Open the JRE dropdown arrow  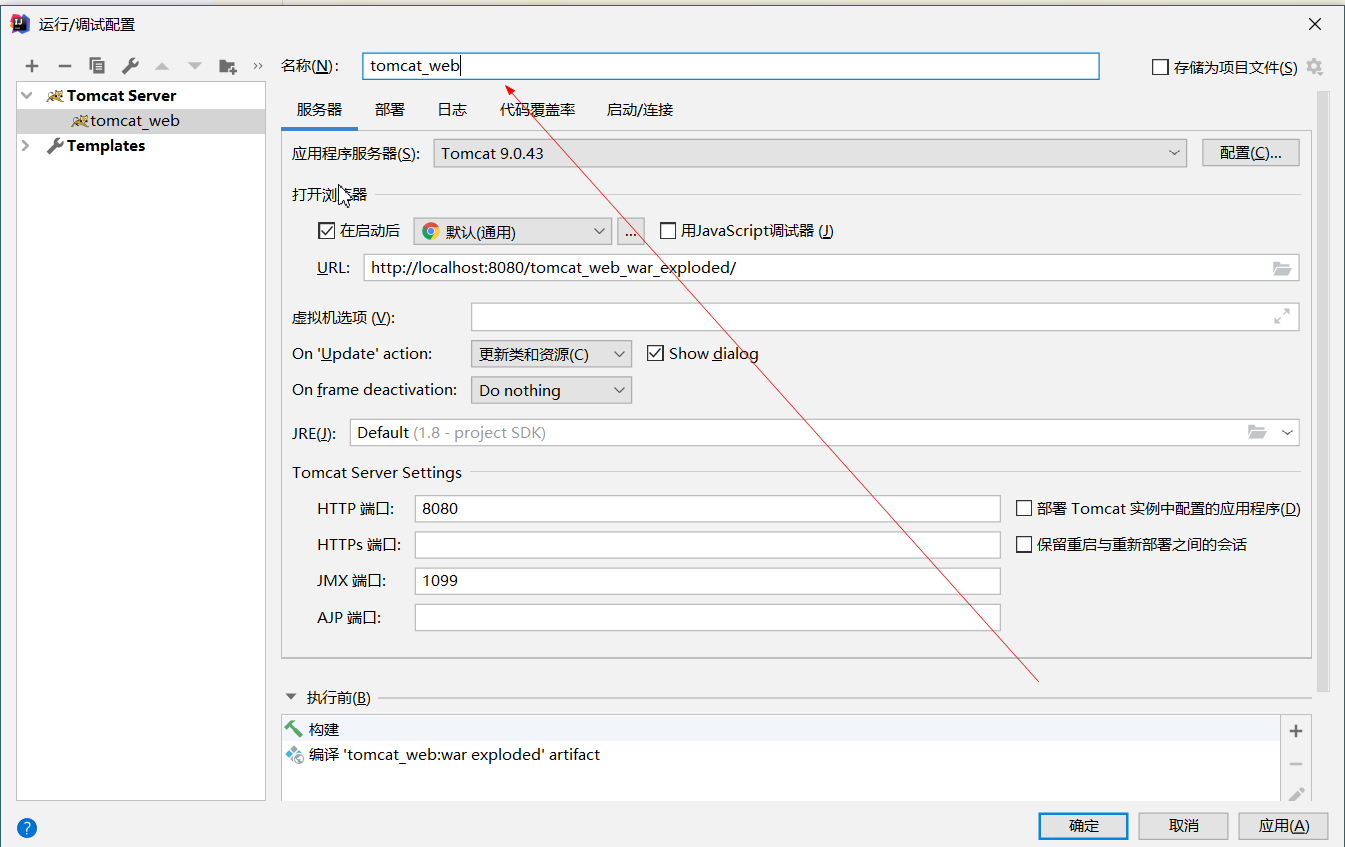coord(1286,432)
